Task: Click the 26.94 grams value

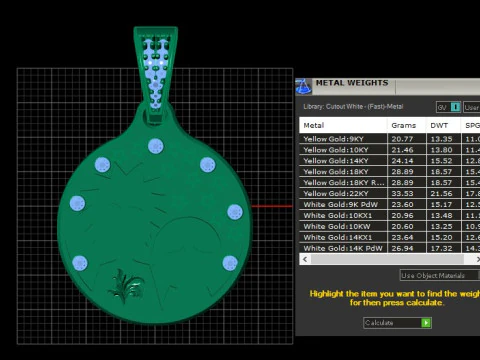Action: click(x=402, y=248)
